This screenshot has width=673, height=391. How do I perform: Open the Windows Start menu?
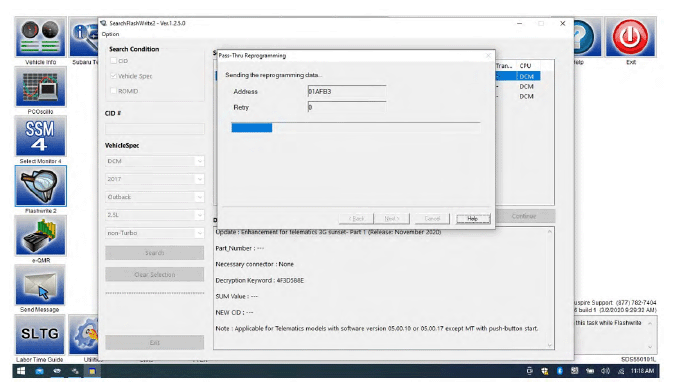(x=21, y=371)
